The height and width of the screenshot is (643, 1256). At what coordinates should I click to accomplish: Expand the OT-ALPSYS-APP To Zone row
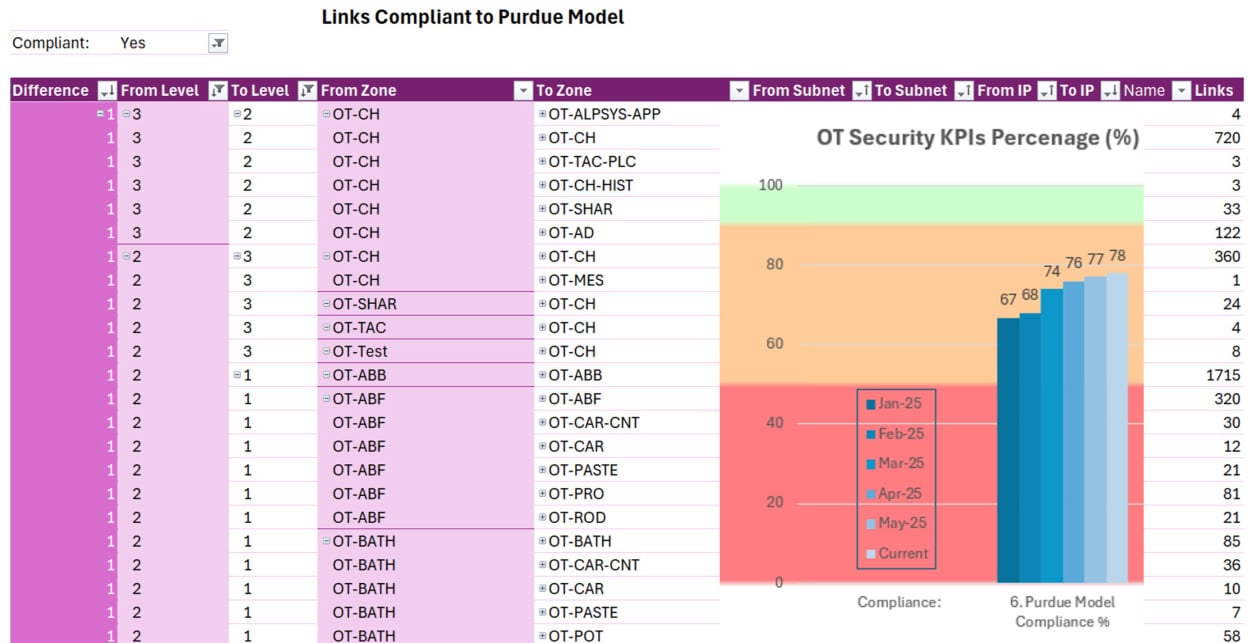coord(542,114)
